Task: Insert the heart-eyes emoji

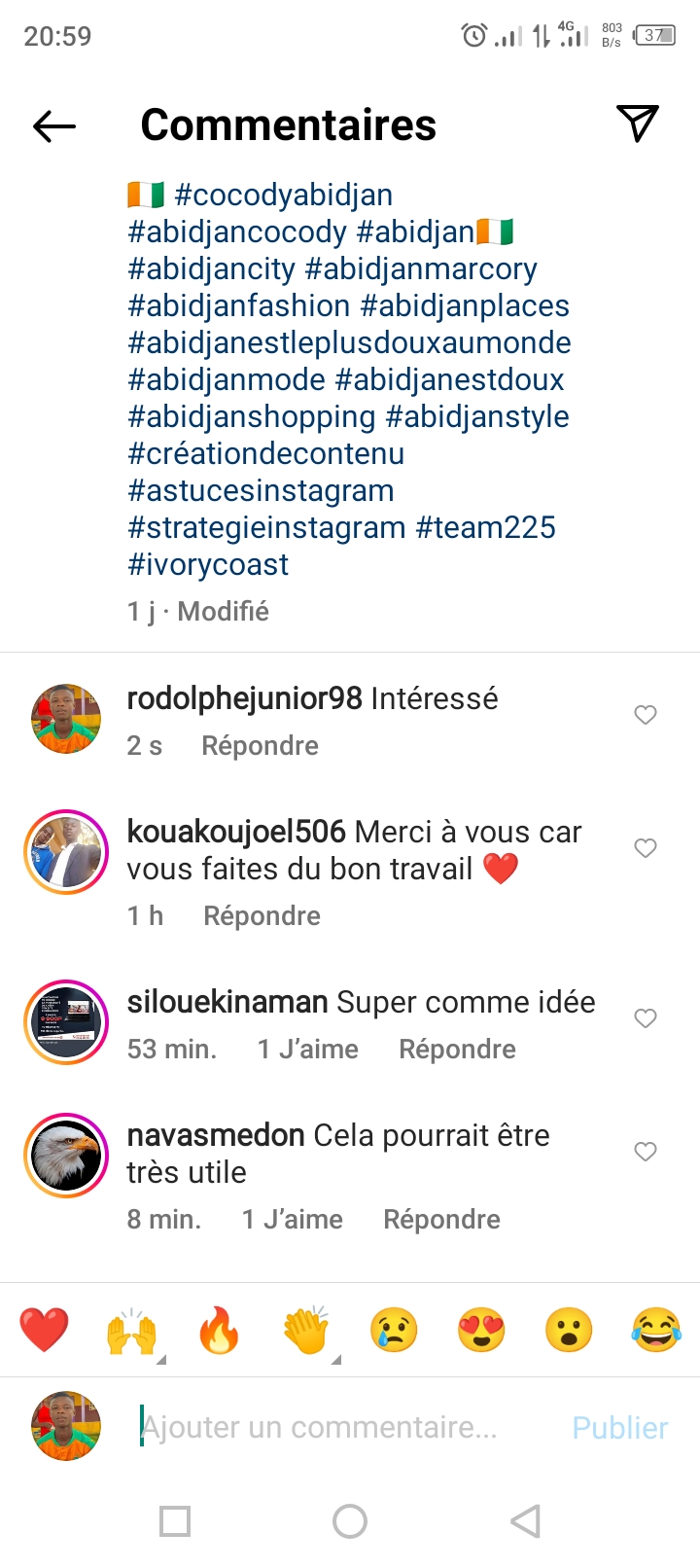Action: coord(481,1330)
